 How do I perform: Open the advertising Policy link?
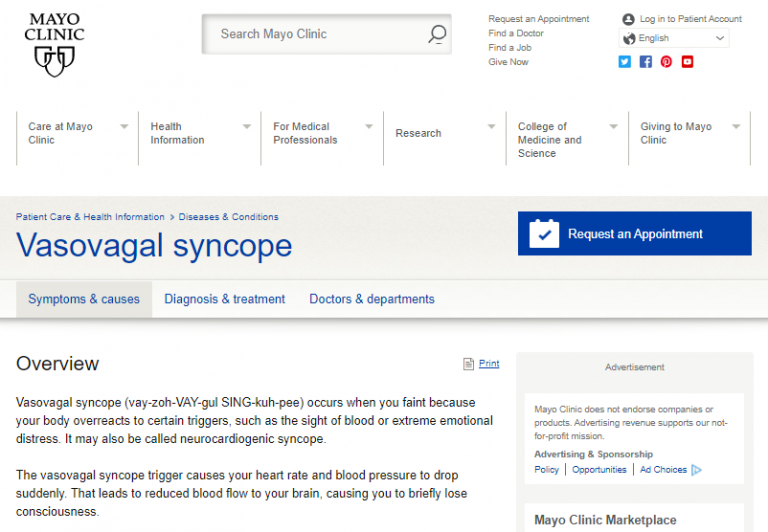point(547,470)
